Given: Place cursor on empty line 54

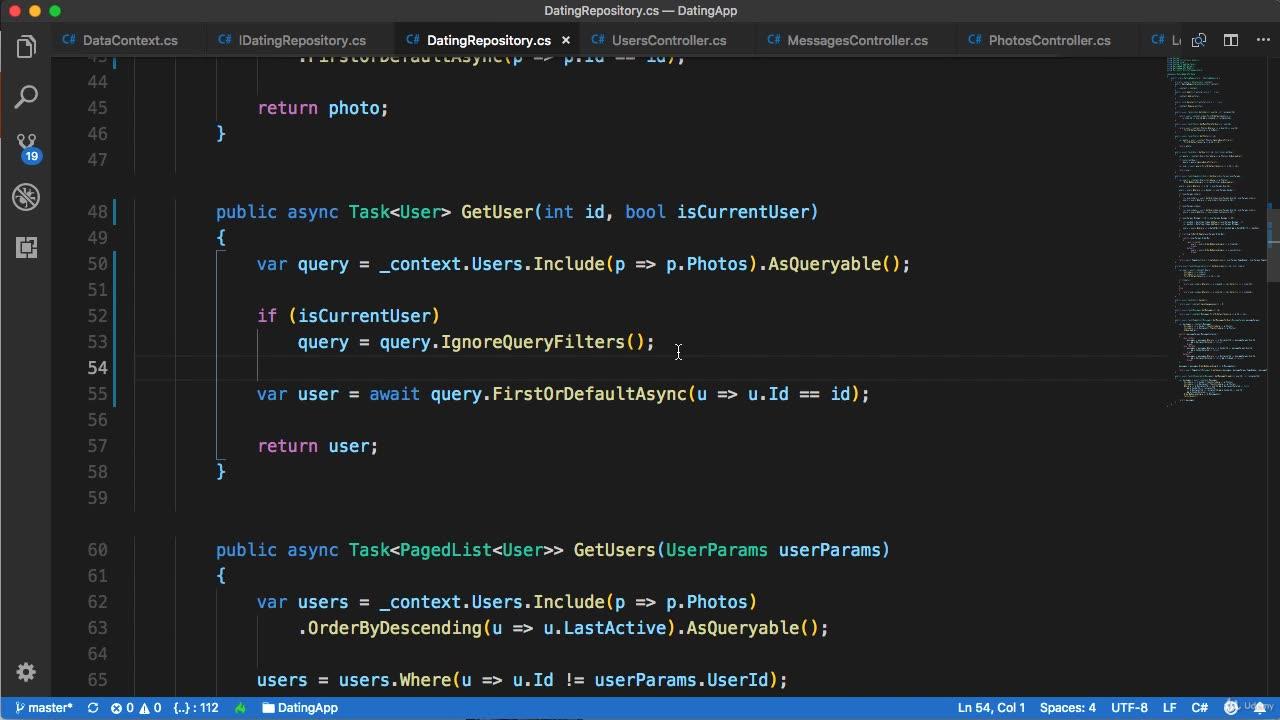Looking at the screenshot, I should [650, 368].
